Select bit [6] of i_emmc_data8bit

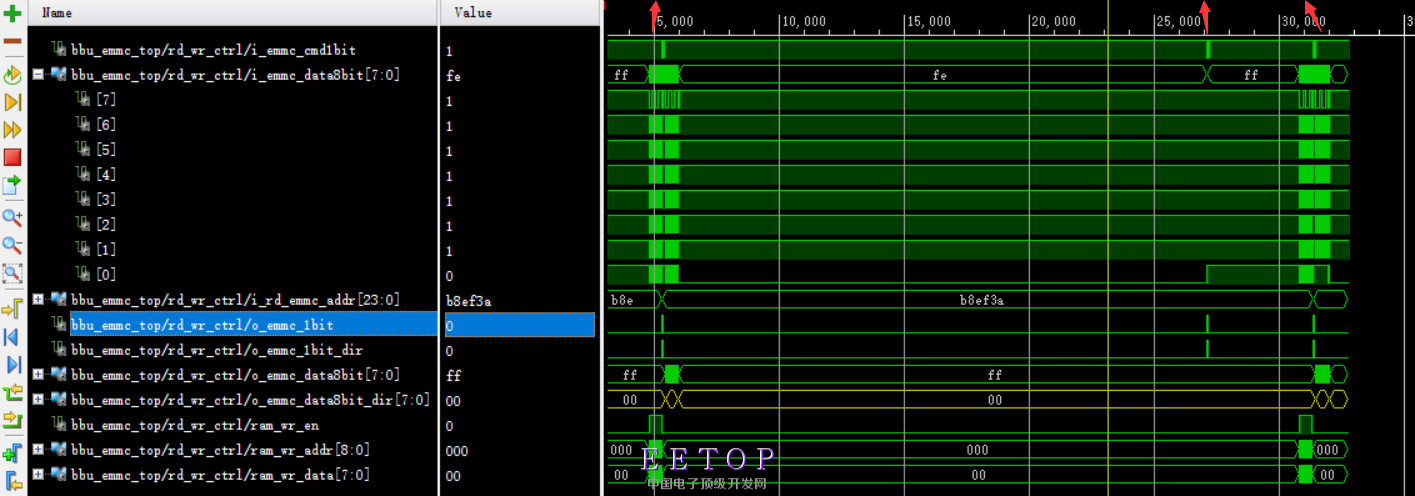(105, 124)
